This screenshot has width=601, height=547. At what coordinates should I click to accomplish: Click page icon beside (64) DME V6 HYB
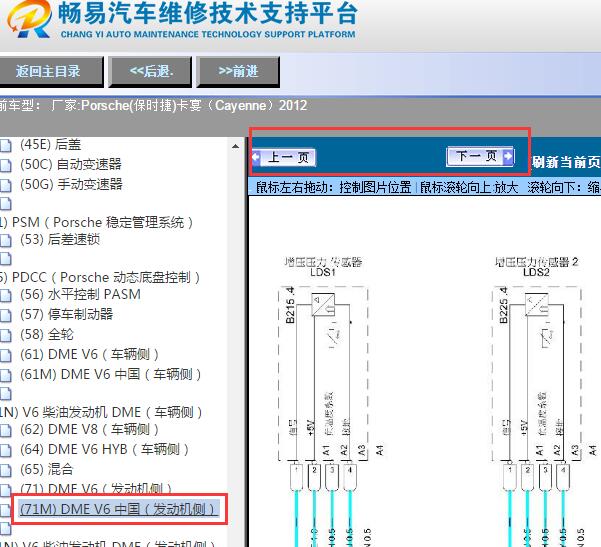click(6, 450)
